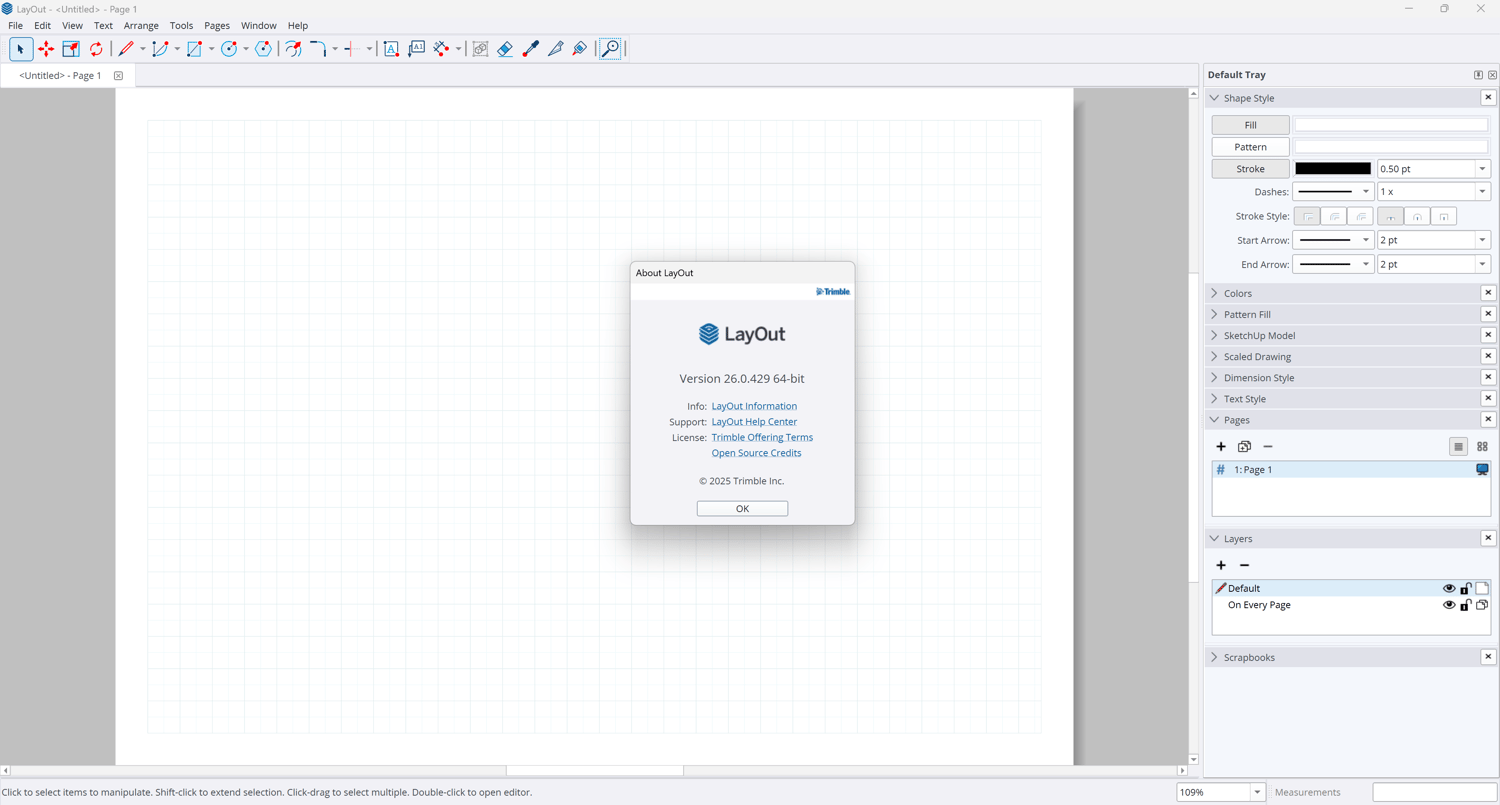Open the stroke width 0.50 pt dropdown

click(x=1483, y=169)
